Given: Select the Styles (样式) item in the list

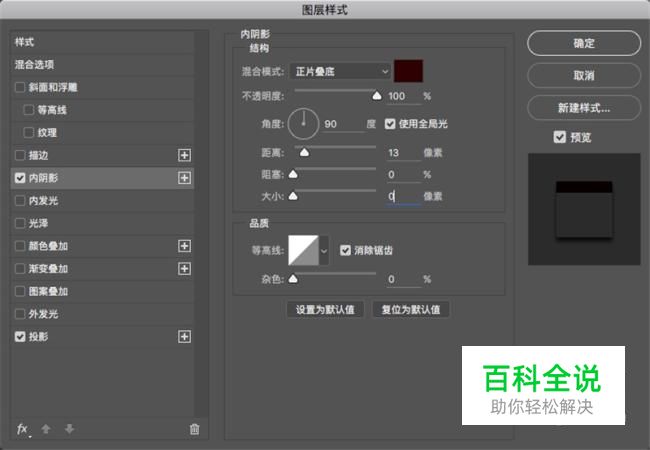Looking at the screenshot, I should click(x=102, y=42).
